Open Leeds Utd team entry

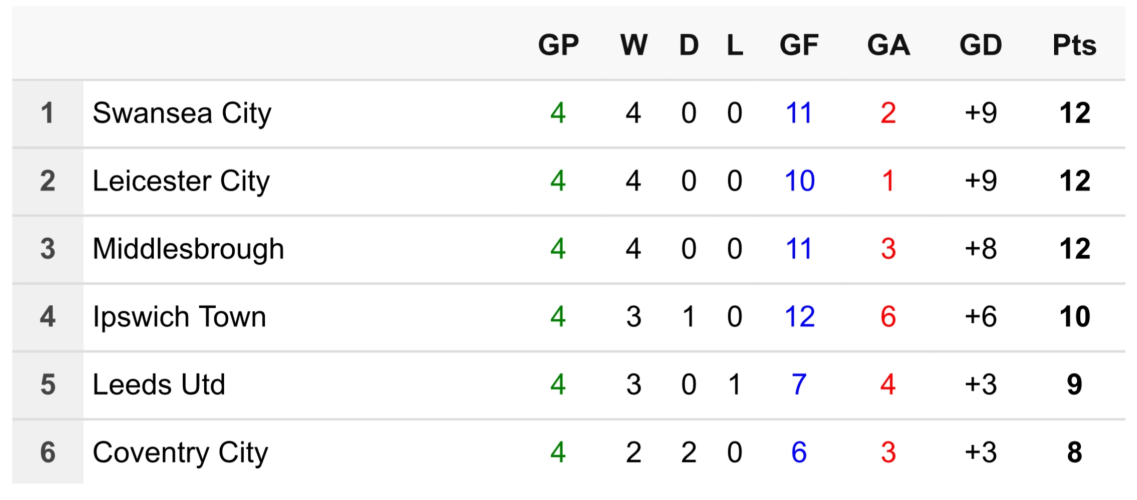point(159,385)
